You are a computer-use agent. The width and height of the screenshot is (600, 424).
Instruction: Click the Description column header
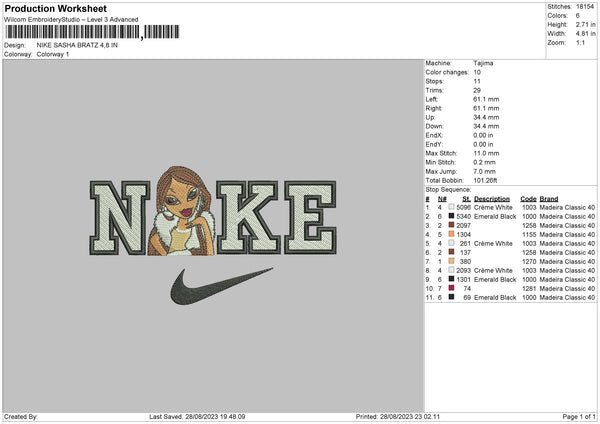point(492,199)
